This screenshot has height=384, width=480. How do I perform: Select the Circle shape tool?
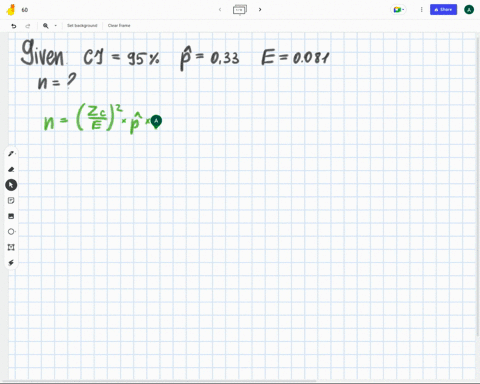[x=11, y=232]
